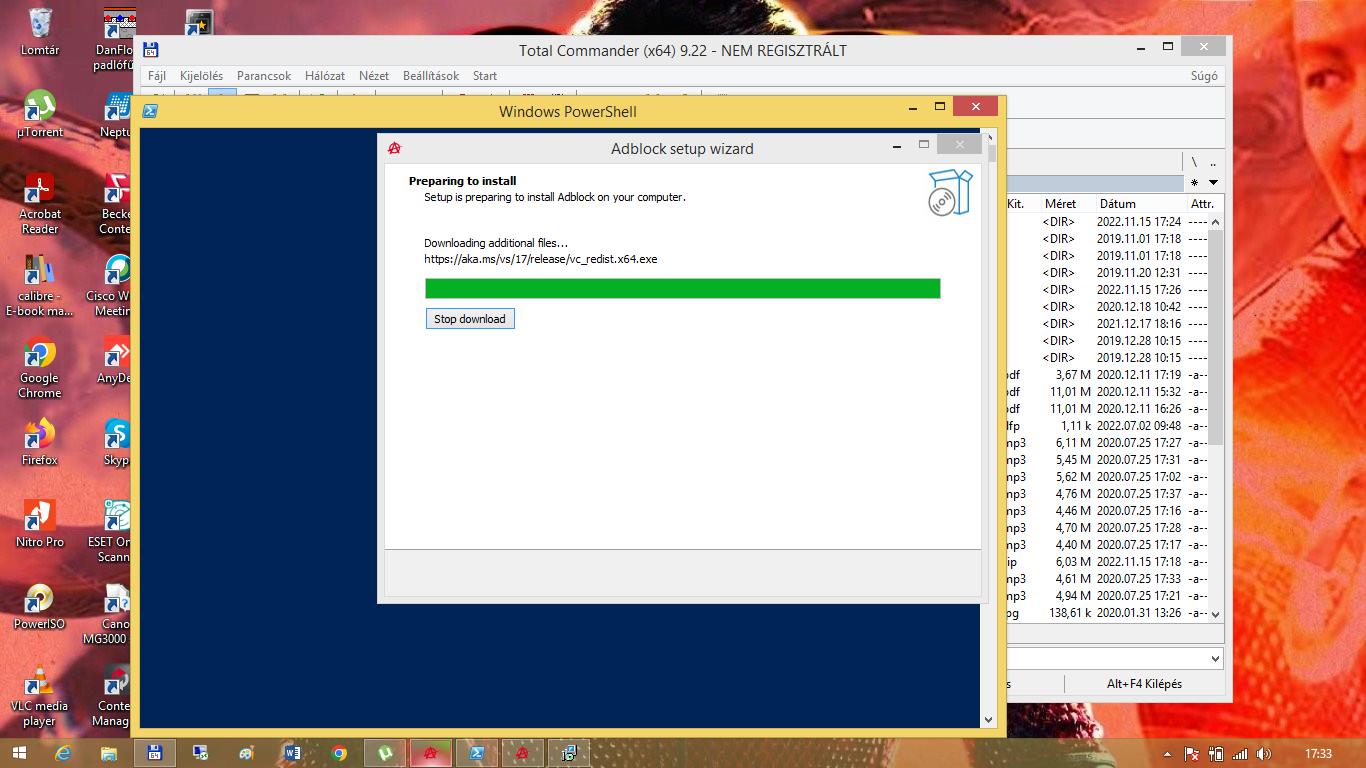Image resolution: width=1366 pixels, height=768 pixels.
Task: Expand the command line dropdown arrow
Action: click(x=1215, y=659)
